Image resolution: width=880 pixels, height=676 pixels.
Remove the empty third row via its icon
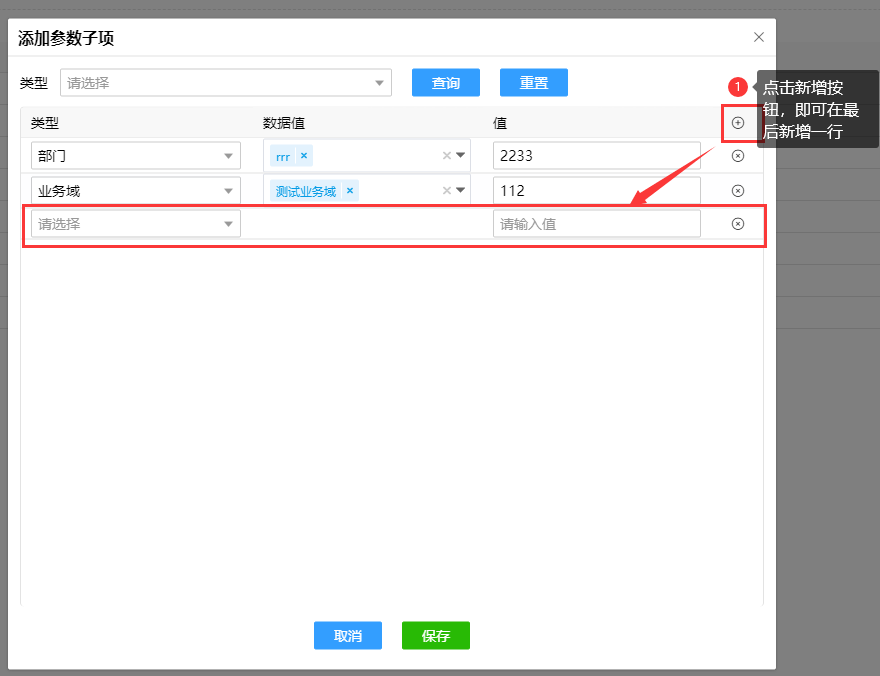tap(738, 224)
